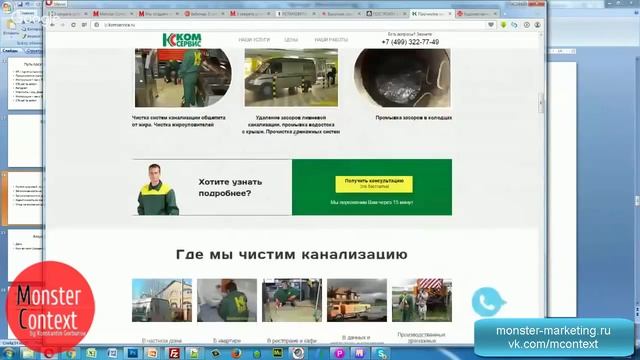Open the «В квартире» link
The image size is (640, 360).
pos(227,340)
